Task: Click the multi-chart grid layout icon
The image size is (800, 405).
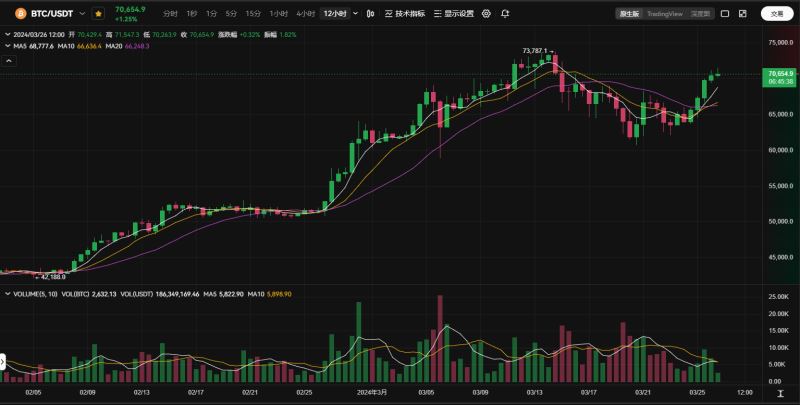Action: click(x=743, y=14)
